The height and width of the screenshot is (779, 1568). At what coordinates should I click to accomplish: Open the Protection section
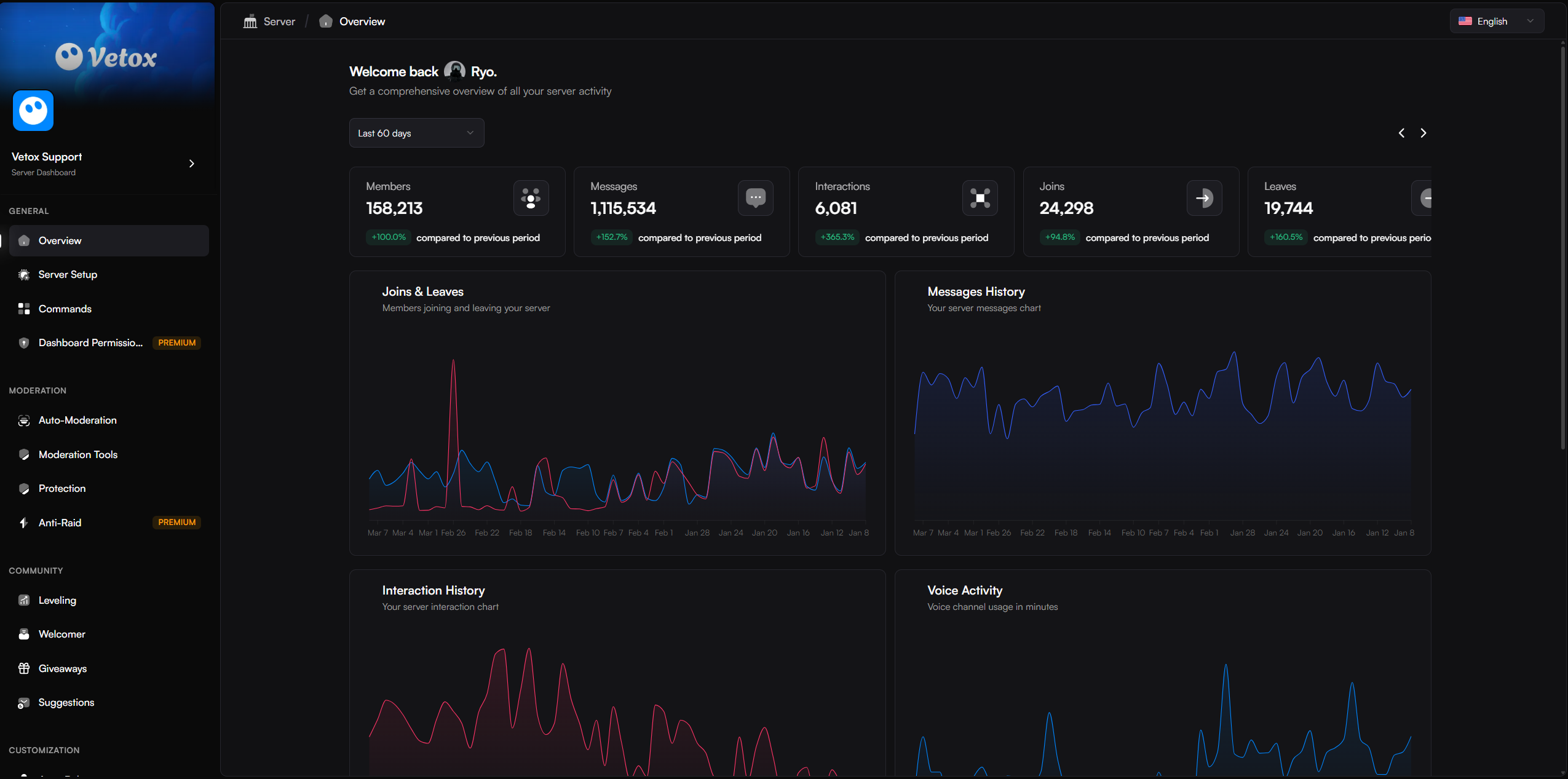[x=61, y=488]
